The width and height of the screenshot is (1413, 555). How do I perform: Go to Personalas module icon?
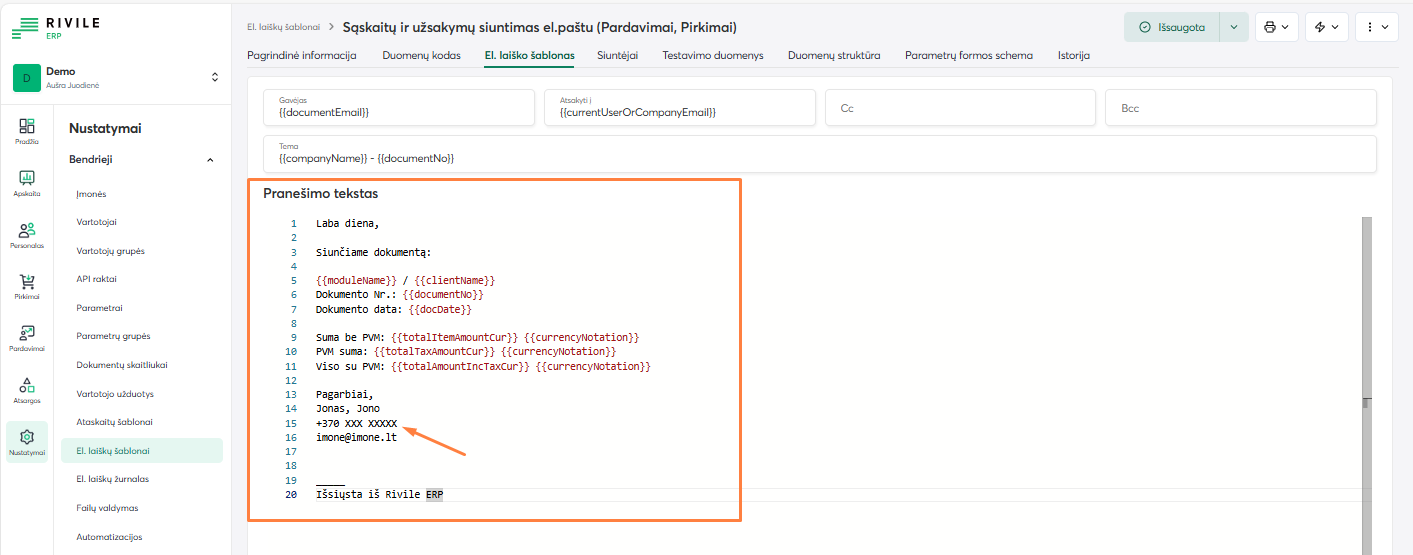pyautogui.click(x=27, y=231)
